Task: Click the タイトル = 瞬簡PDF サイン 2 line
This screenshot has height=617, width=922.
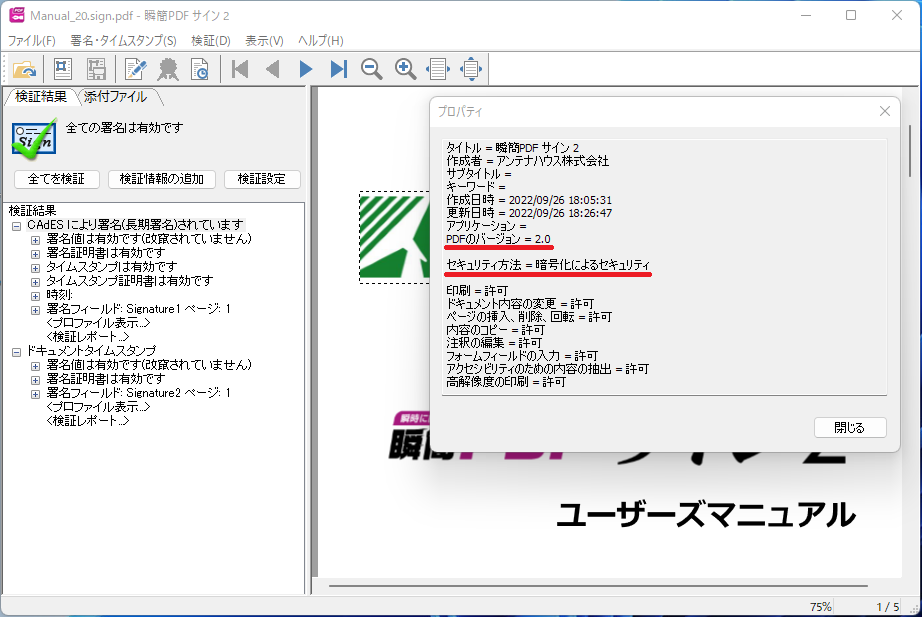Action: pos(512,148)
